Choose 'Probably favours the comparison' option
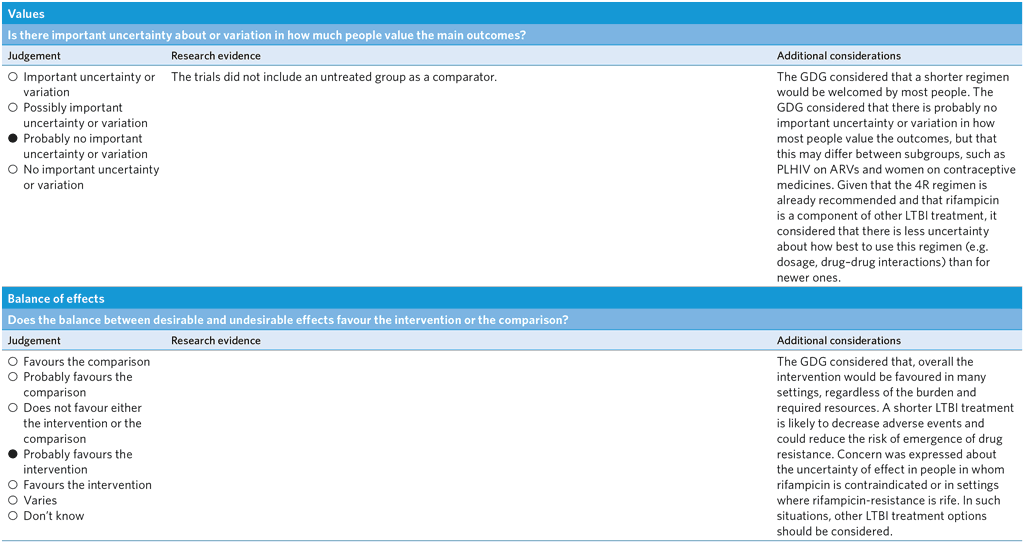Image resolution: width=1024 pixels, height=543 pixels. tap(13, 377)
